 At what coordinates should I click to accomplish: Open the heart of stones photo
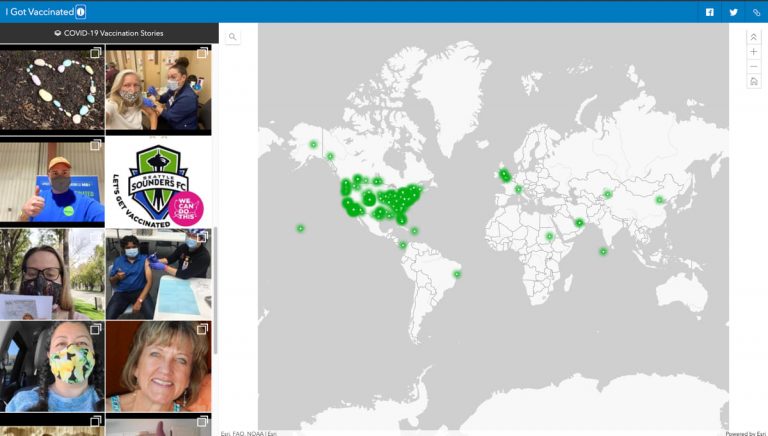point(52,88)
